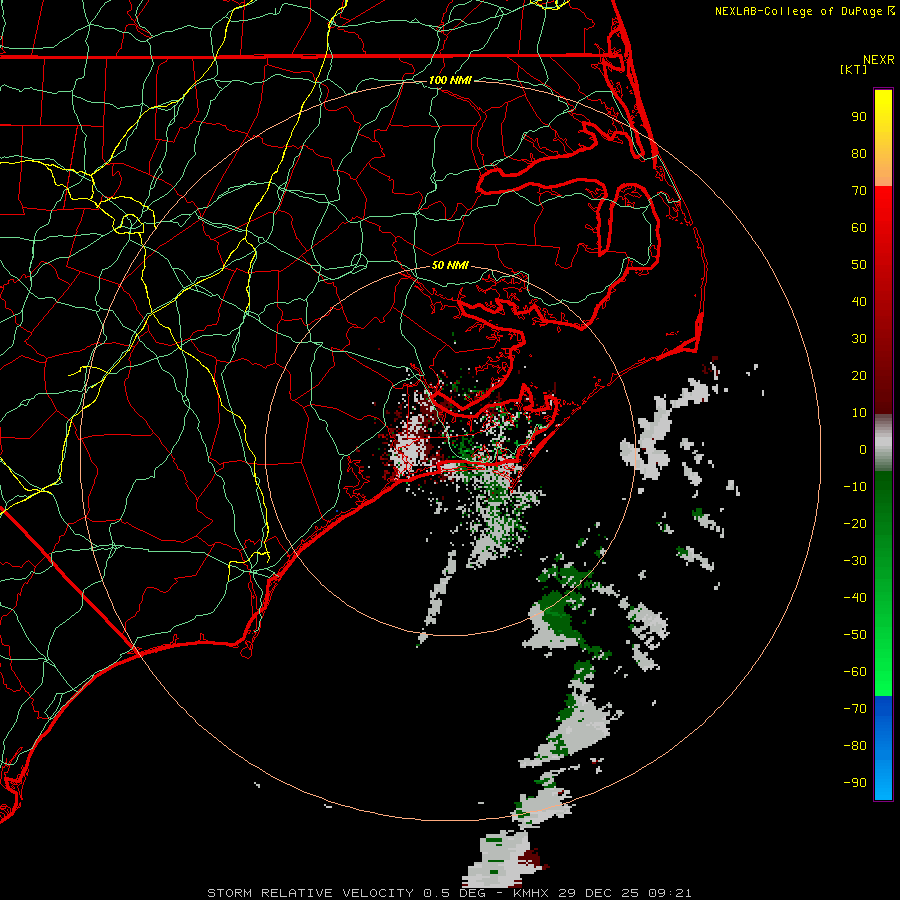Viewport: 900px width, 900px height.
Task: Click the 70 value on the velocity scale
Action: tap(859, 191)
